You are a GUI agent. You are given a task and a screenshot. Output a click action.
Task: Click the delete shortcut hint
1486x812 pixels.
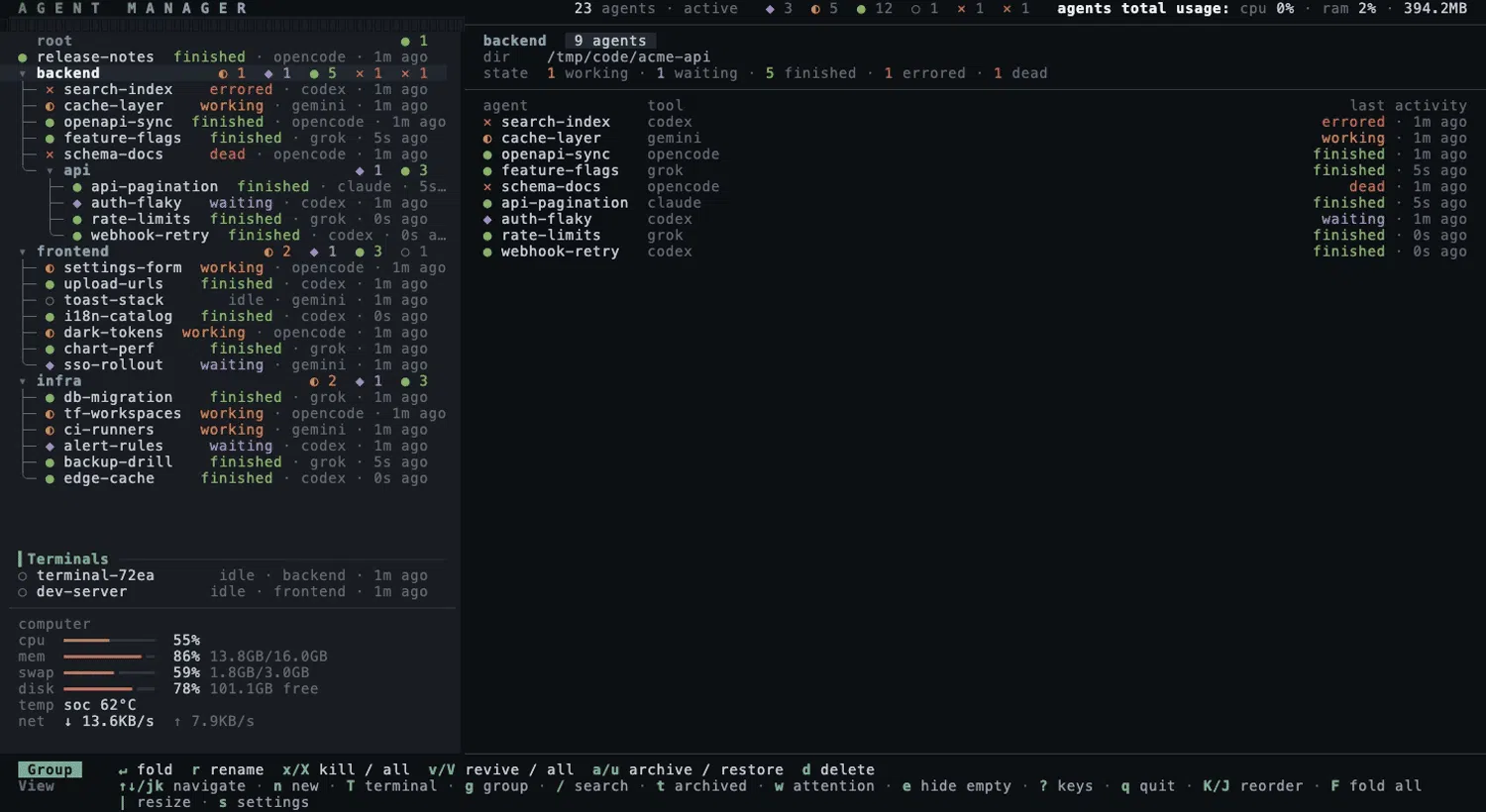click(838, 769)
